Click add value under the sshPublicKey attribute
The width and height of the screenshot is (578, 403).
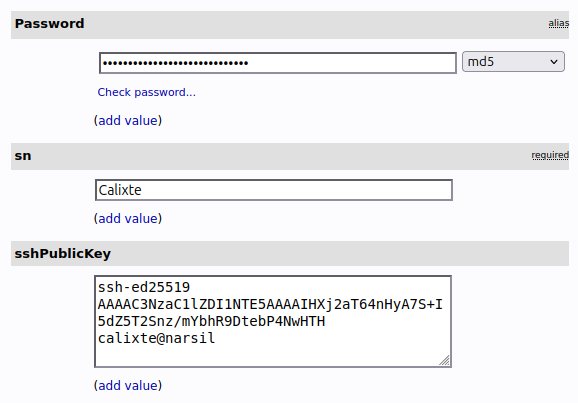(128, 386)
